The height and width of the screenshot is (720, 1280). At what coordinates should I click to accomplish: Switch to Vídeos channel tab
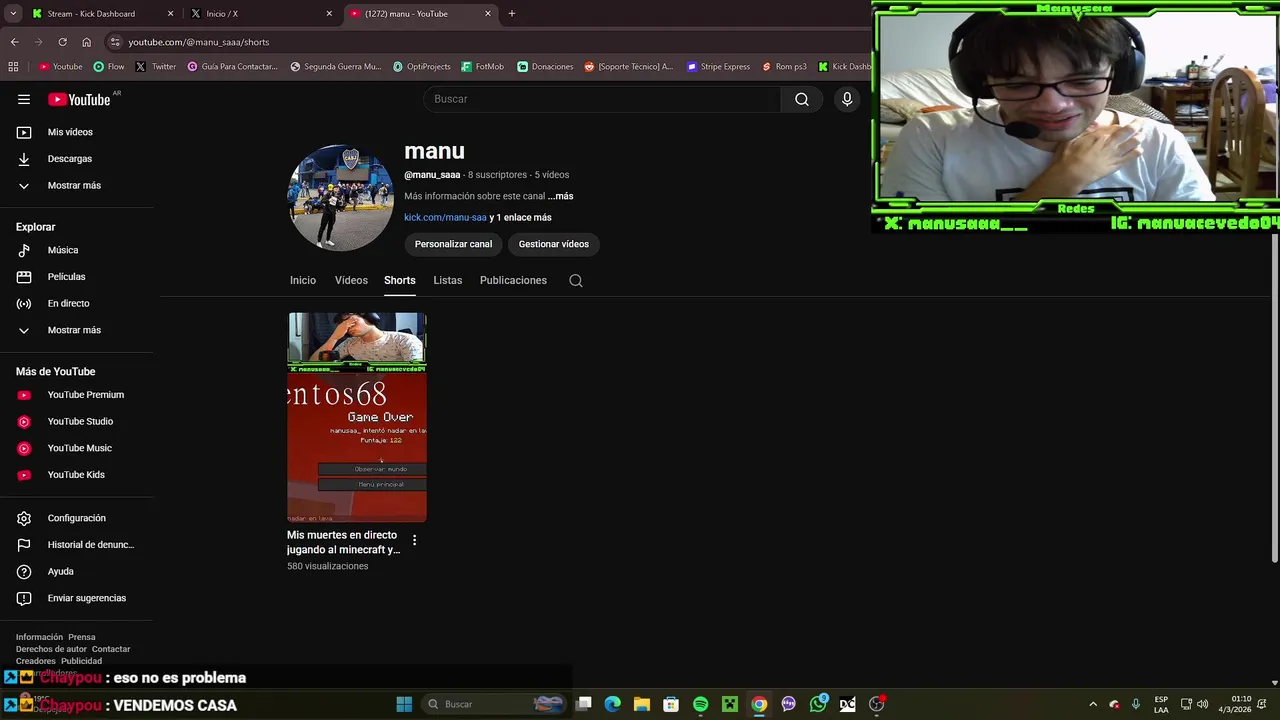coord(351,280)
